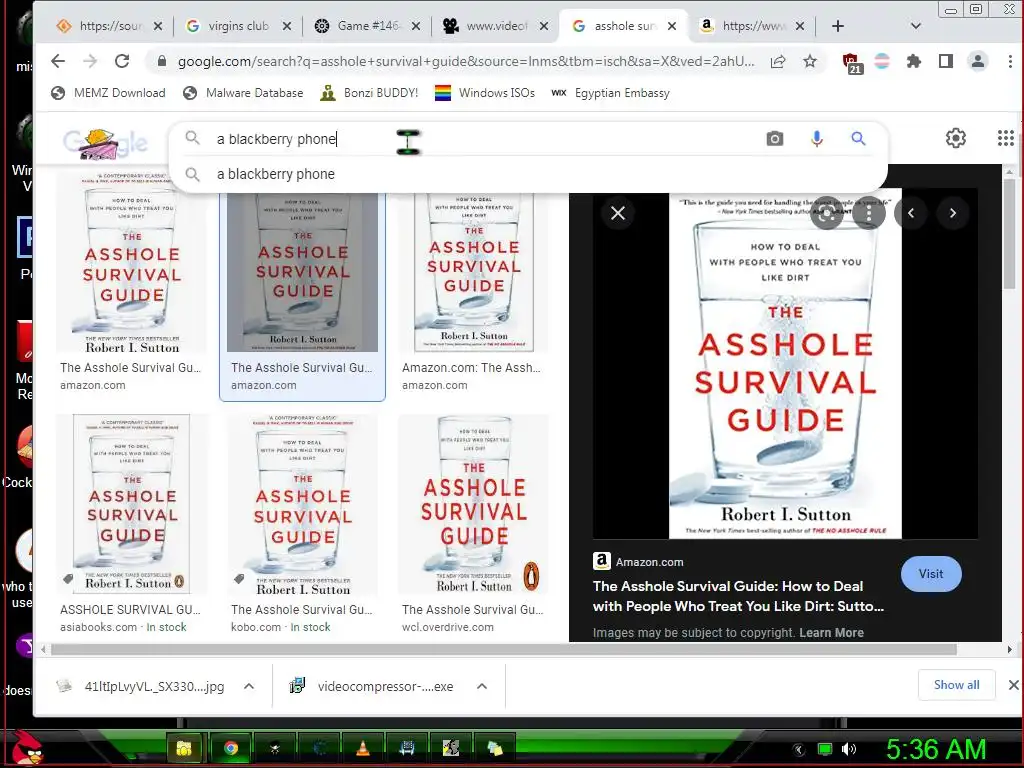Reload the page with the refresh icon
This screenshot has width=1024, height=768.
(122, 61)
